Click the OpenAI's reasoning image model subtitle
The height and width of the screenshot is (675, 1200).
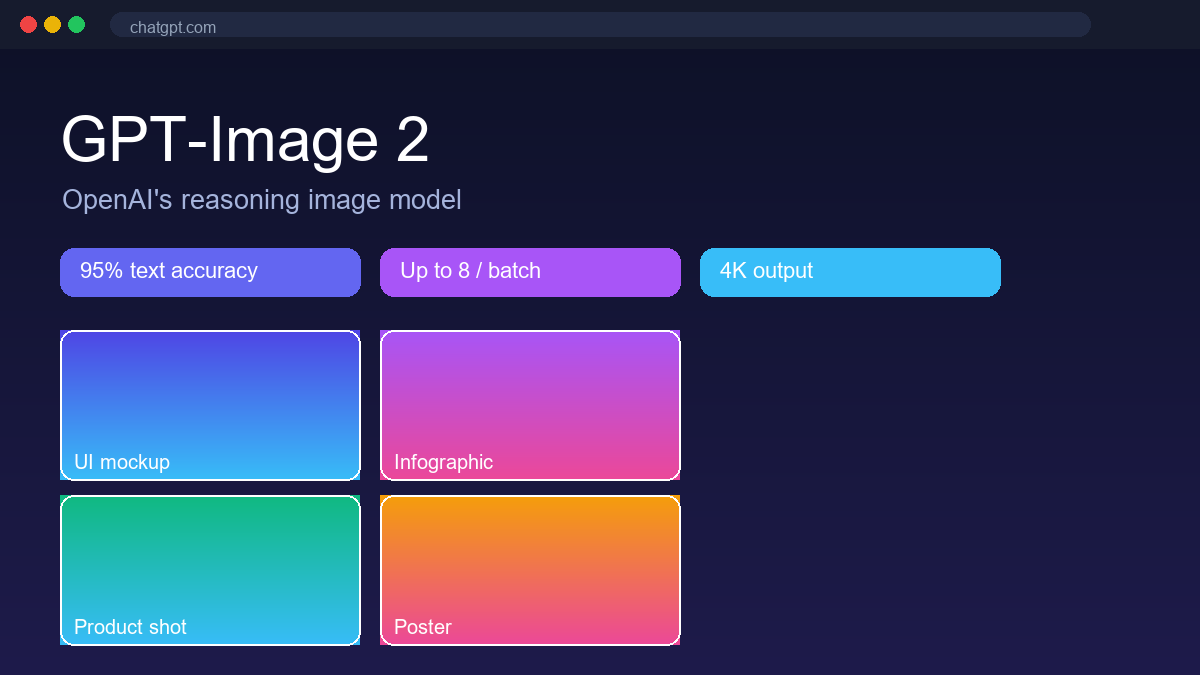pyautogui.click(x=262, y=200)
